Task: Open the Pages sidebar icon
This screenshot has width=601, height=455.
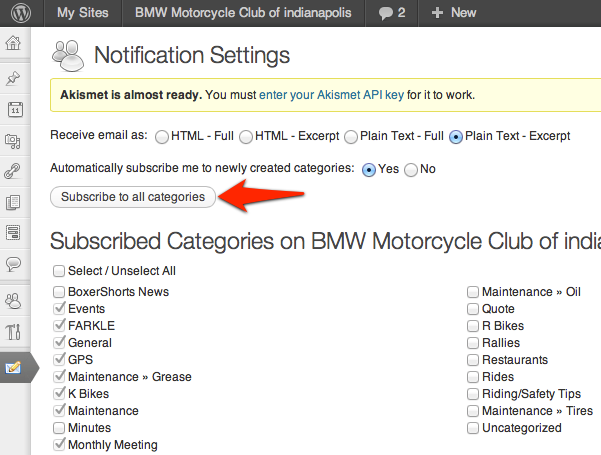Action: pyautogui.click(x=13, y=202)
